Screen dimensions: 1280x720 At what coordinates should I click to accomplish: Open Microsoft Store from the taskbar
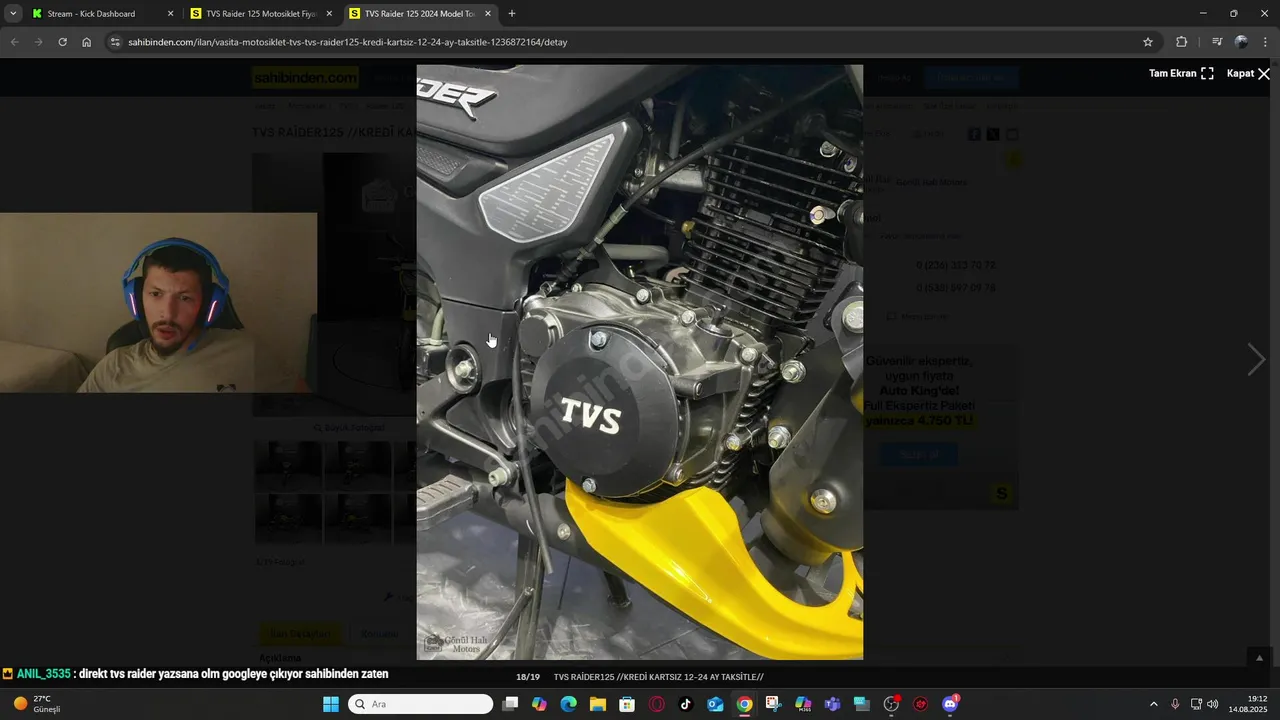point(627,704)
